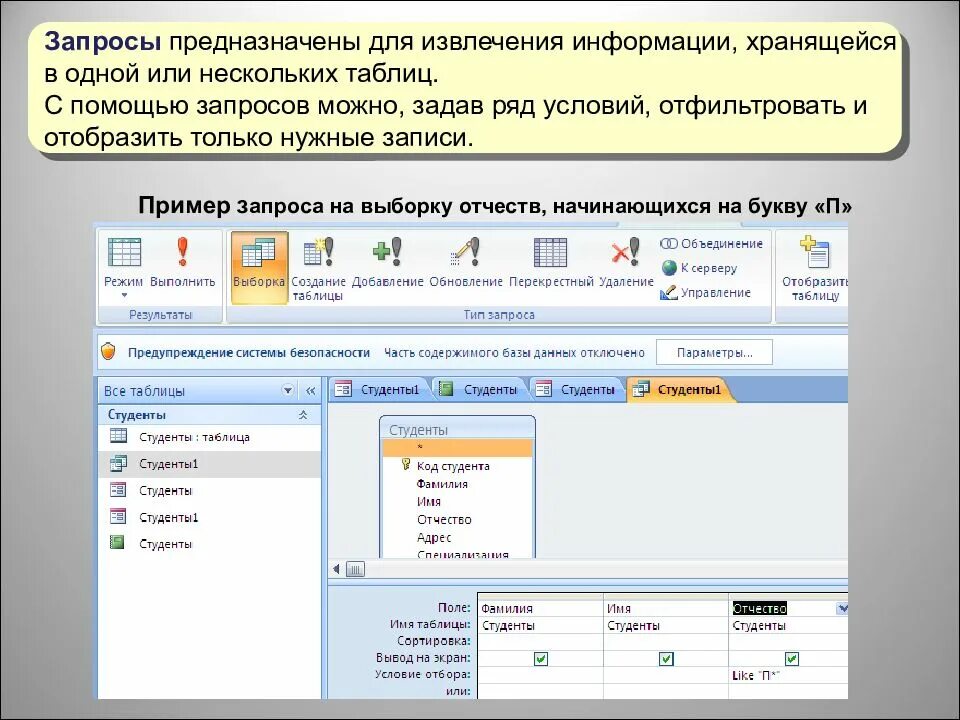
Task: Click Имя cell in Поле row
Action: pos(666,608)
